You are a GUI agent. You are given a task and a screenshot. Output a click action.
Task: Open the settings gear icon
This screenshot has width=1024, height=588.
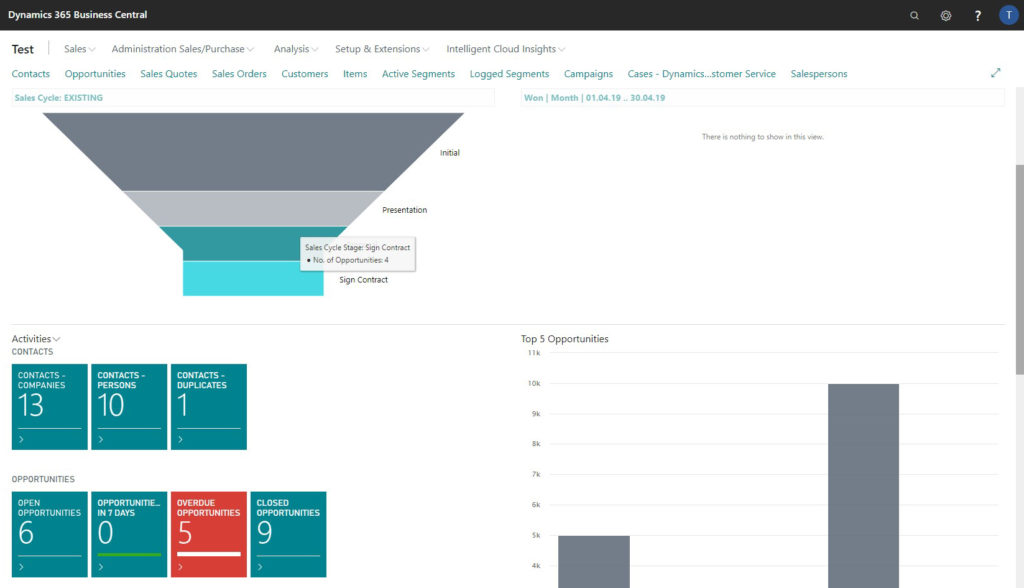coord(946,15)
